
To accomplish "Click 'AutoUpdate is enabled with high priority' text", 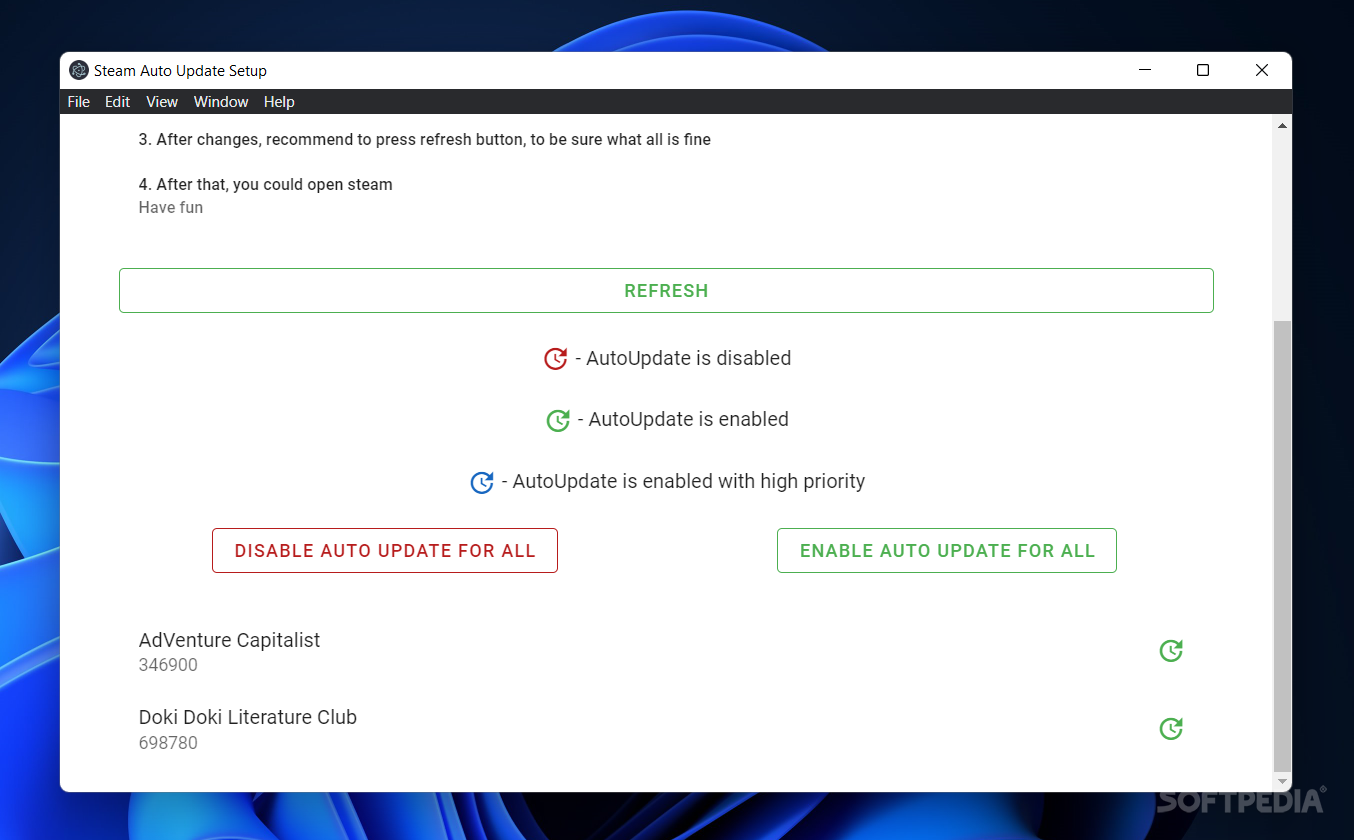I will [x=683, y=481].
